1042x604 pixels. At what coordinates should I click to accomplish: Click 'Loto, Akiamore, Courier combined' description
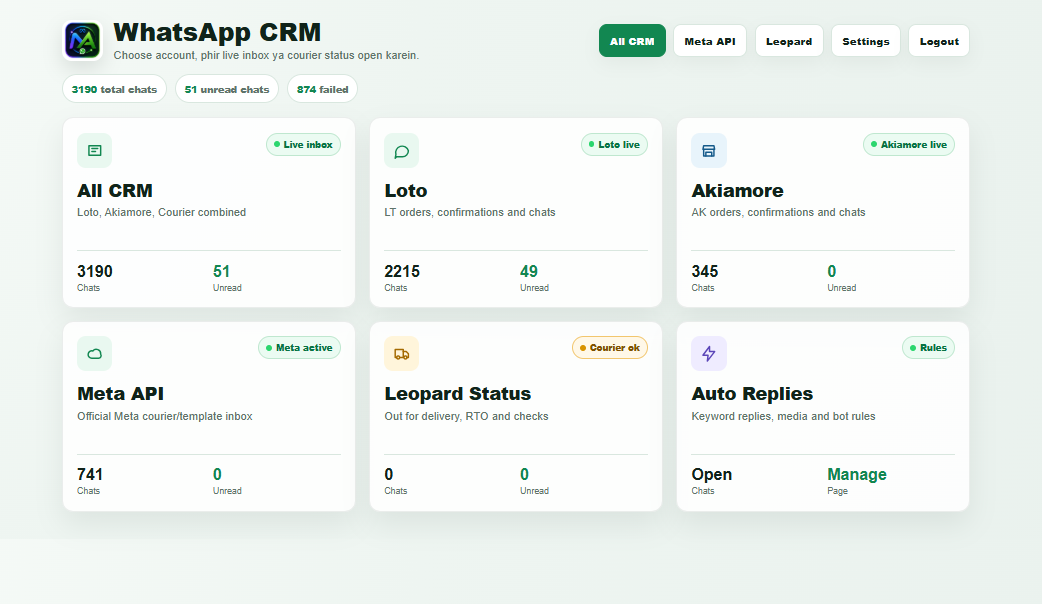click(161, 213)
